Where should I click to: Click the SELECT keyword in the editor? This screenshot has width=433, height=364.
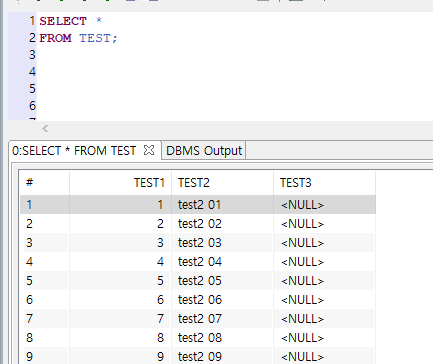(x=63, y=21)
